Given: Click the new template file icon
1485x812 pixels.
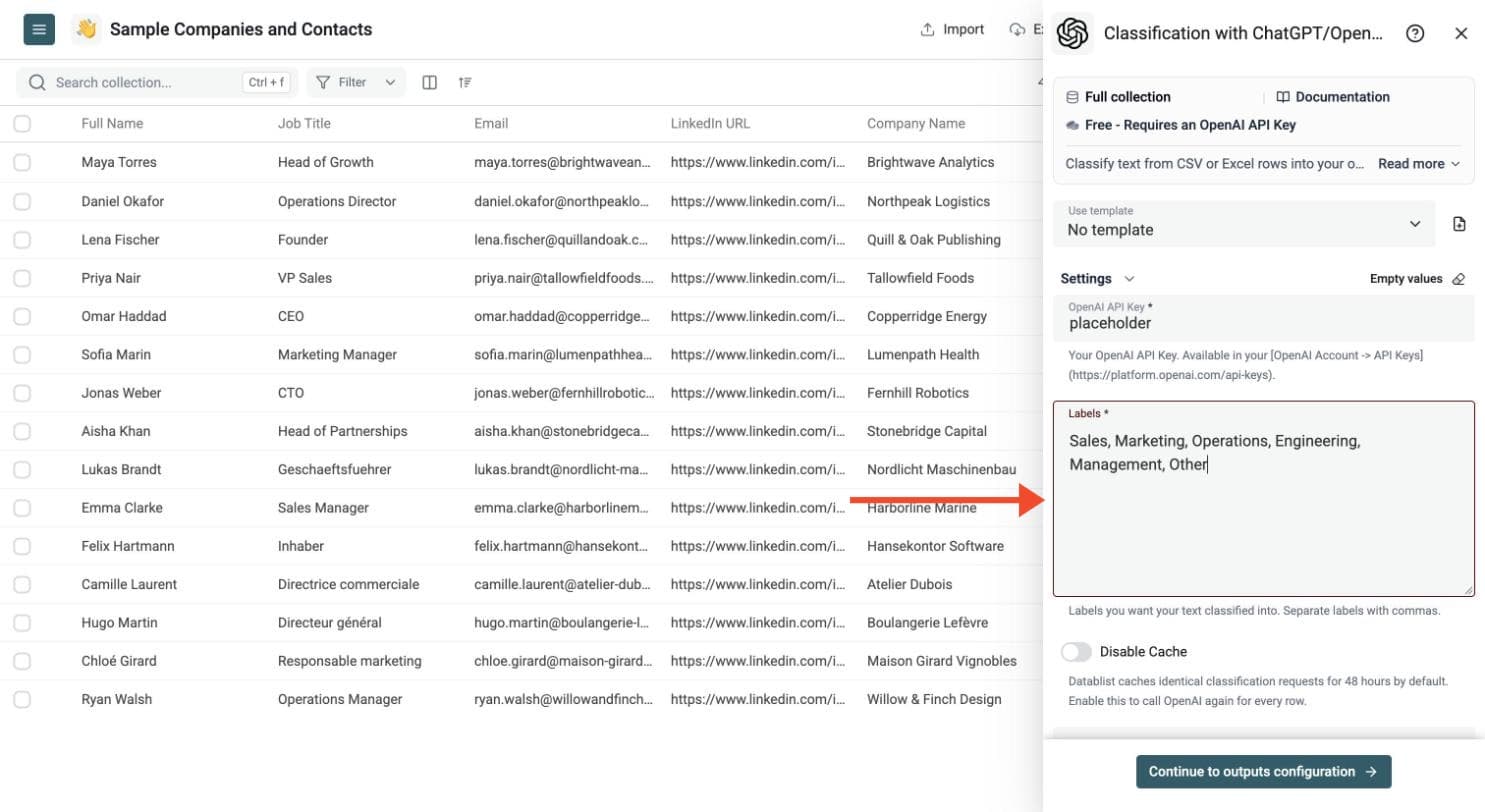Looking at the screenshot, I should tap(1459, 224).
